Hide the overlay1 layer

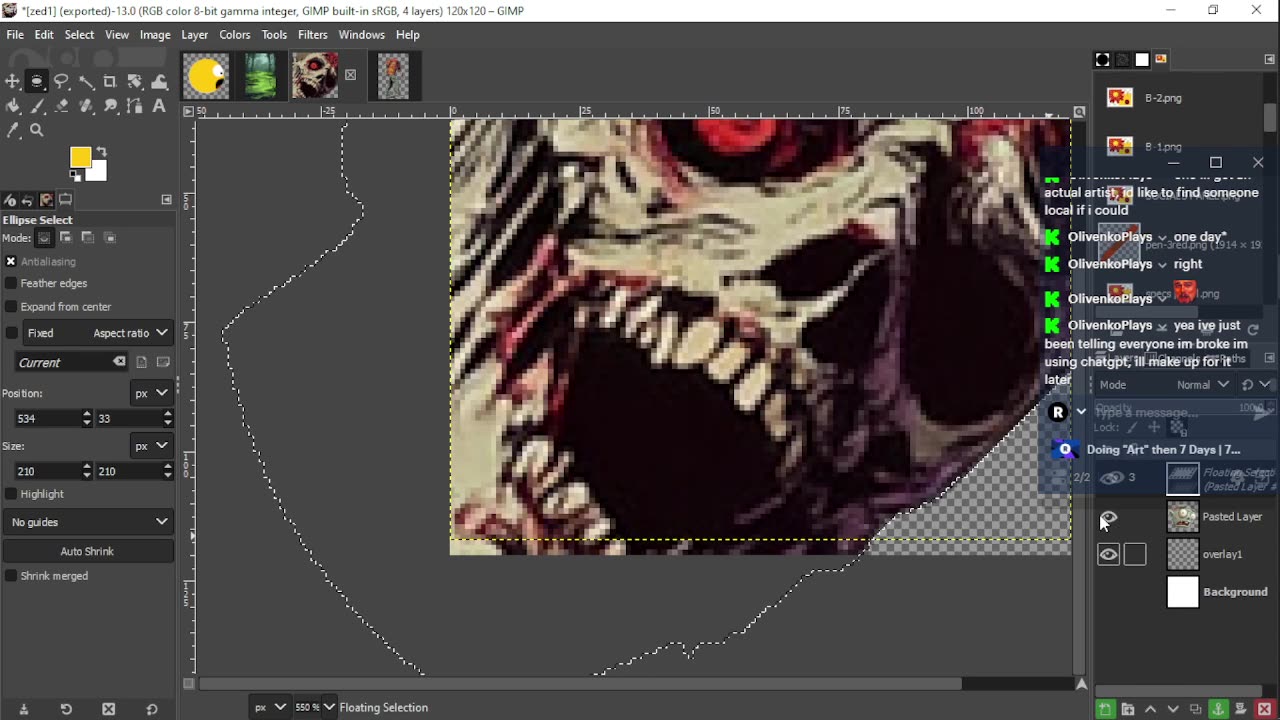[x=1108, y=555]
